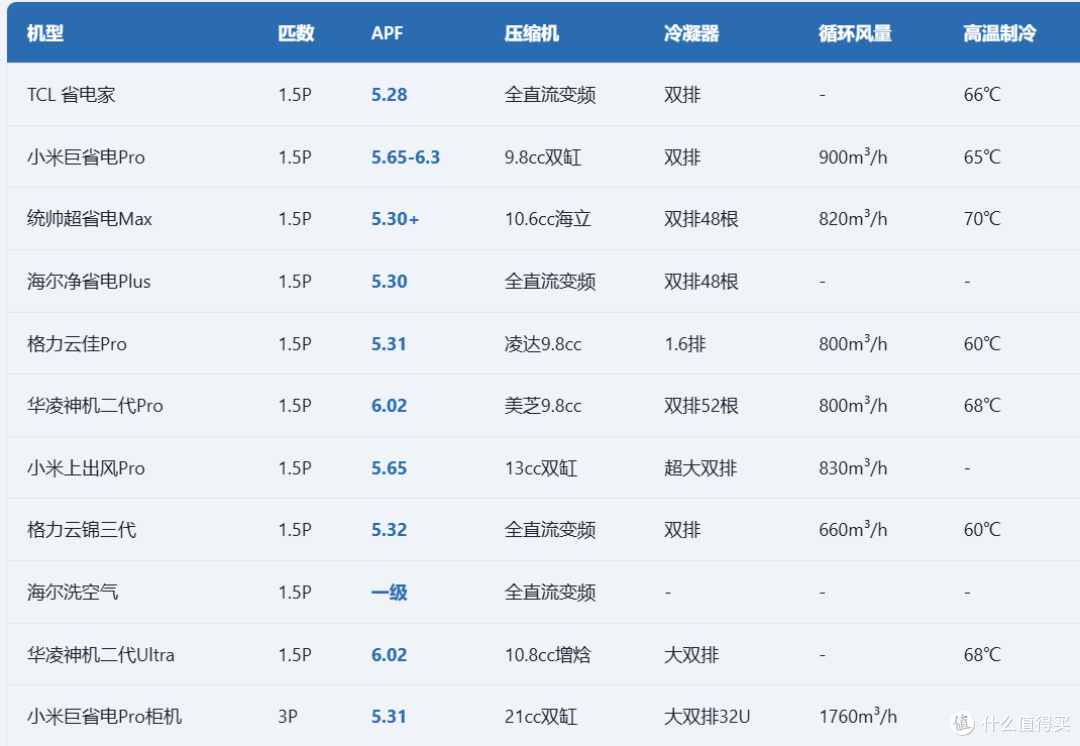1080x746 pixels.
Task: Click the 830m³/h airflow cell
Action: click(x=853, y=468)
